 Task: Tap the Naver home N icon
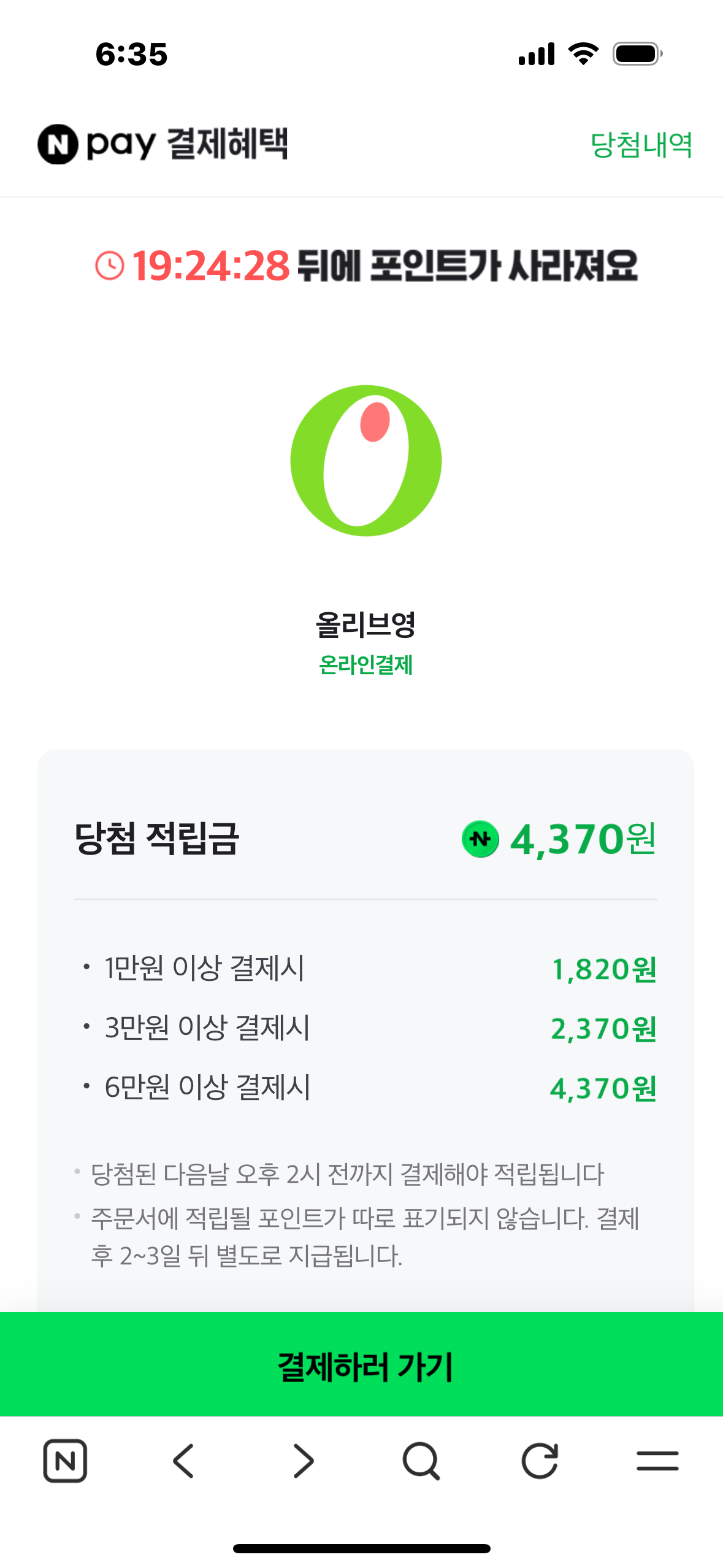point(65,1461)
